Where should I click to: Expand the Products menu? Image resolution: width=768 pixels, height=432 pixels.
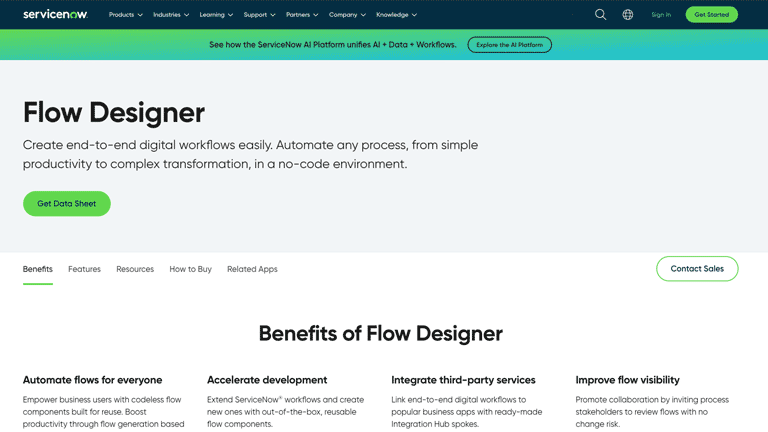[x=126, y=15]
